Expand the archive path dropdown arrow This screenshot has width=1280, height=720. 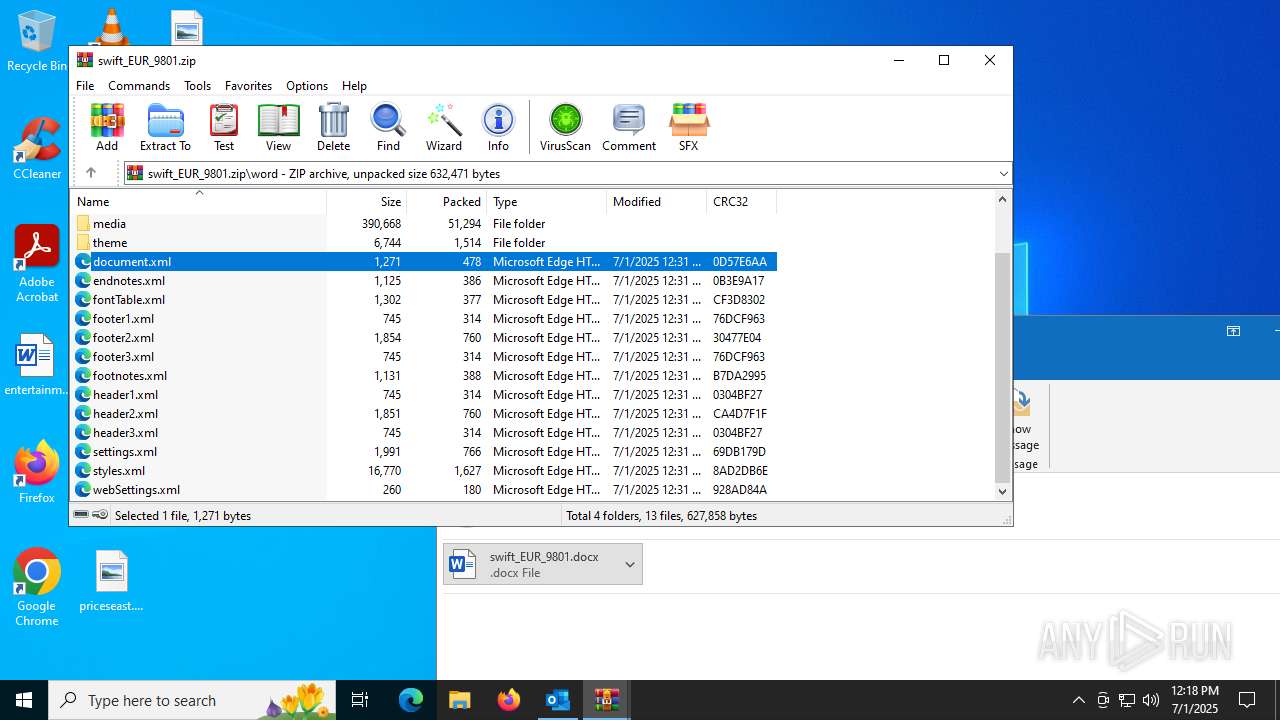click(1003, 174)
